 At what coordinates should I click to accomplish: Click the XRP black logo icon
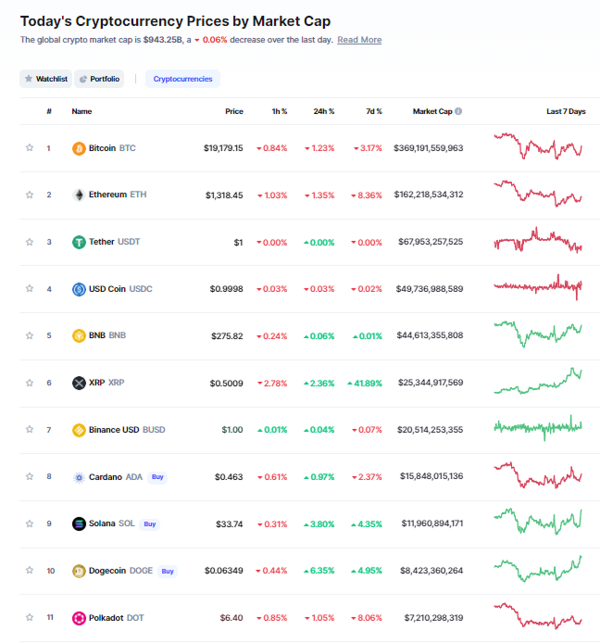click(79, 383)
